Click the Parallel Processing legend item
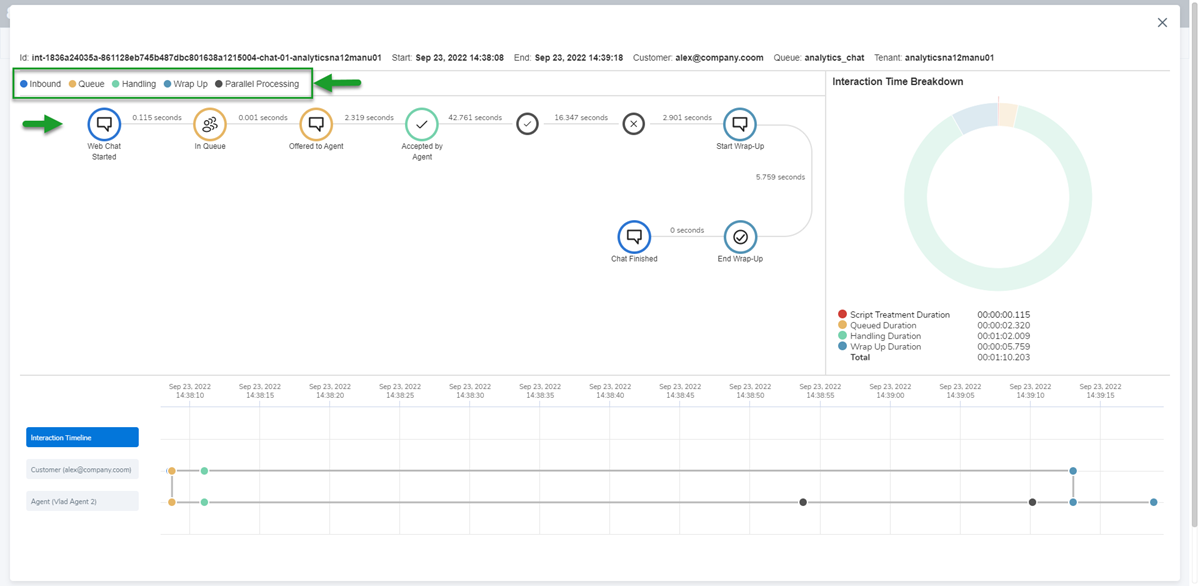The width and height of the screenshot is (1200, 586). [x=256, y=84]
